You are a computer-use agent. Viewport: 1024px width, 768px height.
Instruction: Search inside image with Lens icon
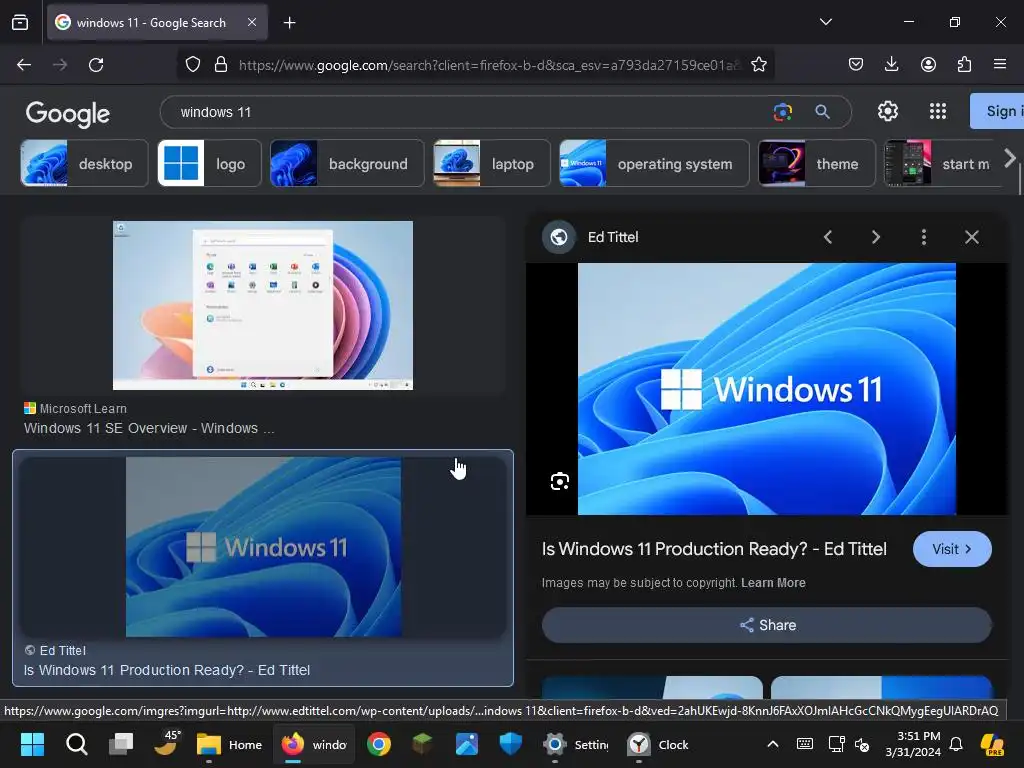560,481
